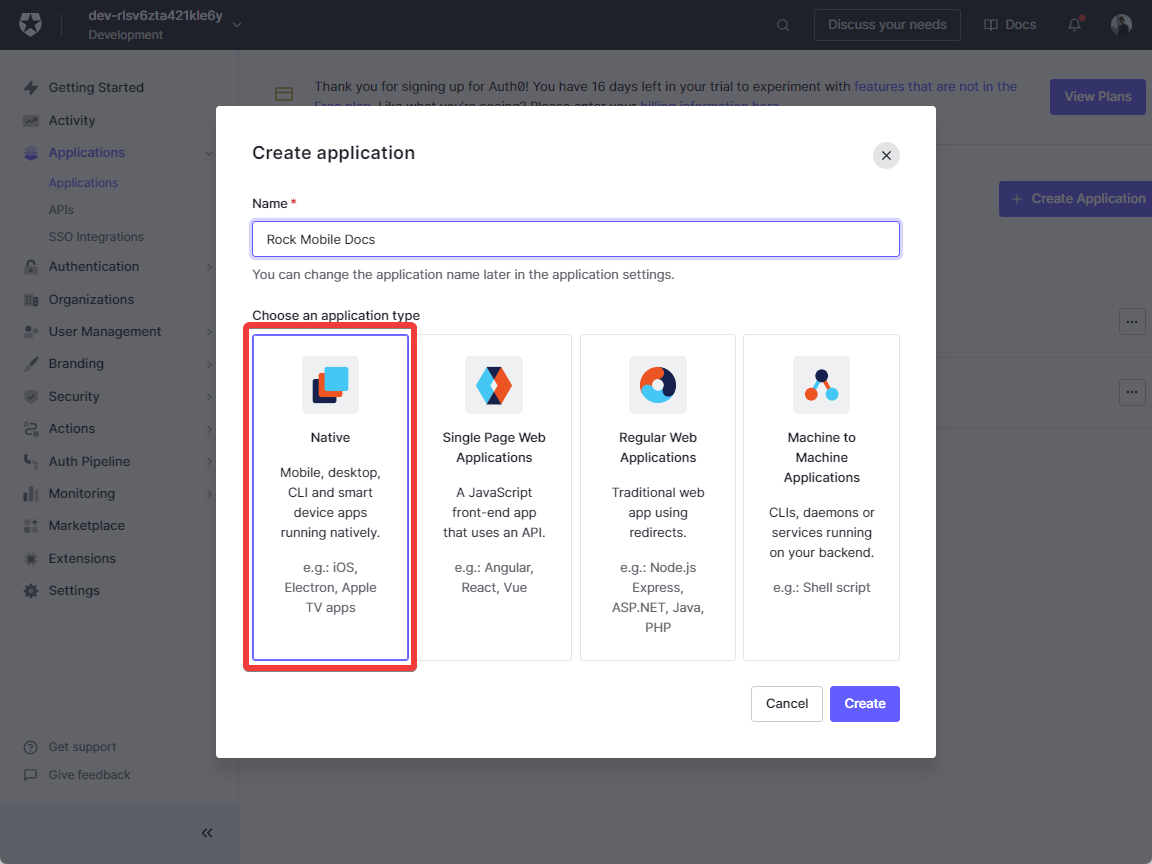Open the search magnifier icon
The image size is (1152, 864).
(783, 25)
